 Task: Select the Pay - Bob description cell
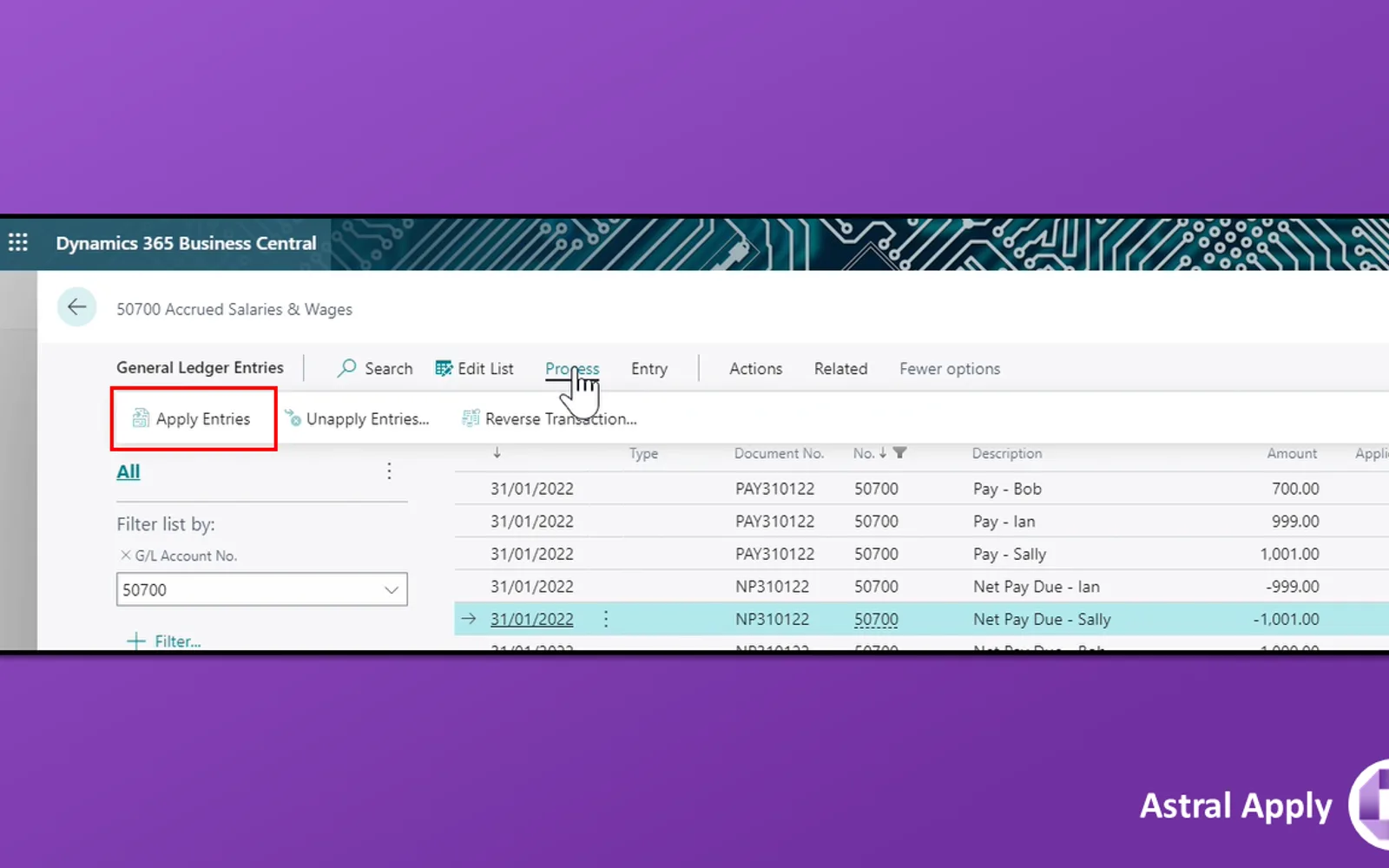coord(1007,489)
